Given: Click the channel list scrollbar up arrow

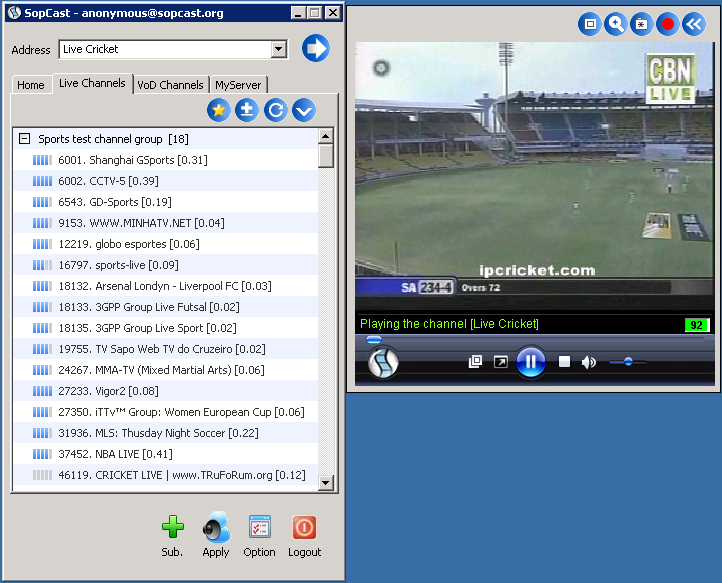Looking at the screenshot, I should pyautogui.click(x=326, y=136).
